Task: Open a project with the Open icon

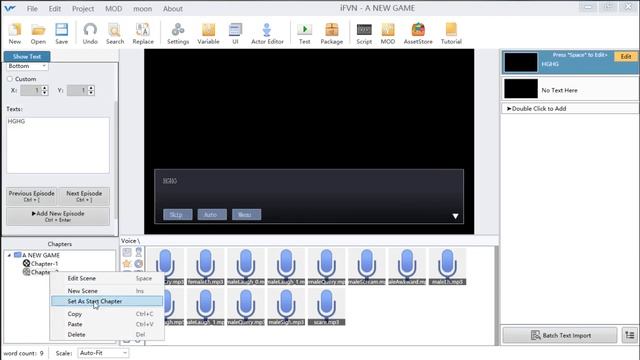Action: pos(38,33)
